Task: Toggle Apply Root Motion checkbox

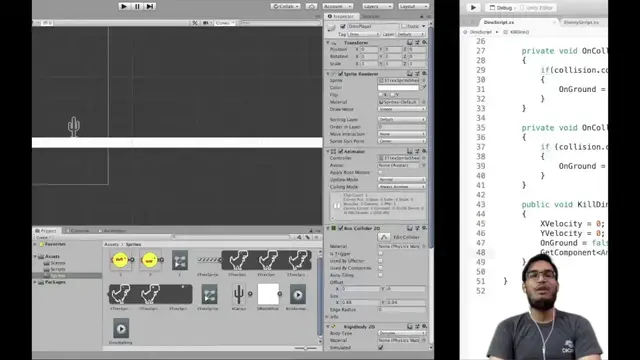Action: pyautogui.click(x=380, y=172)
